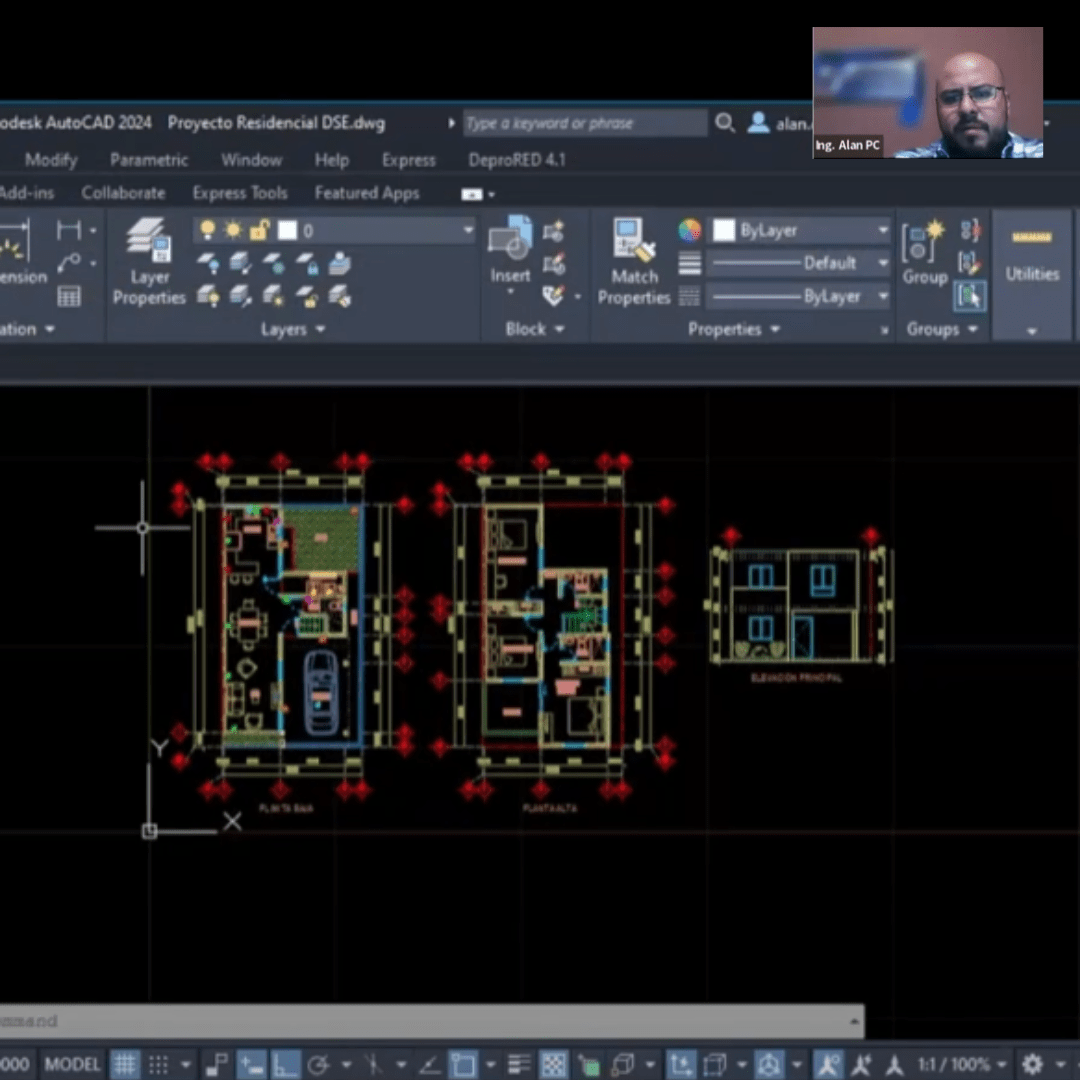Toggle the drawing grid display
Viewport: 1080px width, 1080px height.
[124, 1064]
